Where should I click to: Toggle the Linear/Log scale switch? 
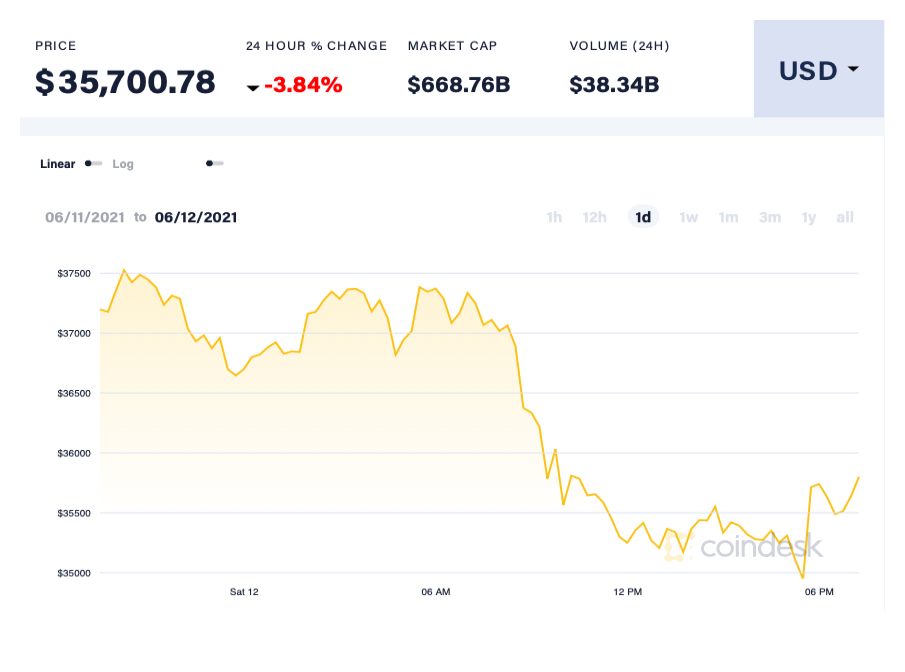point(93,163)
